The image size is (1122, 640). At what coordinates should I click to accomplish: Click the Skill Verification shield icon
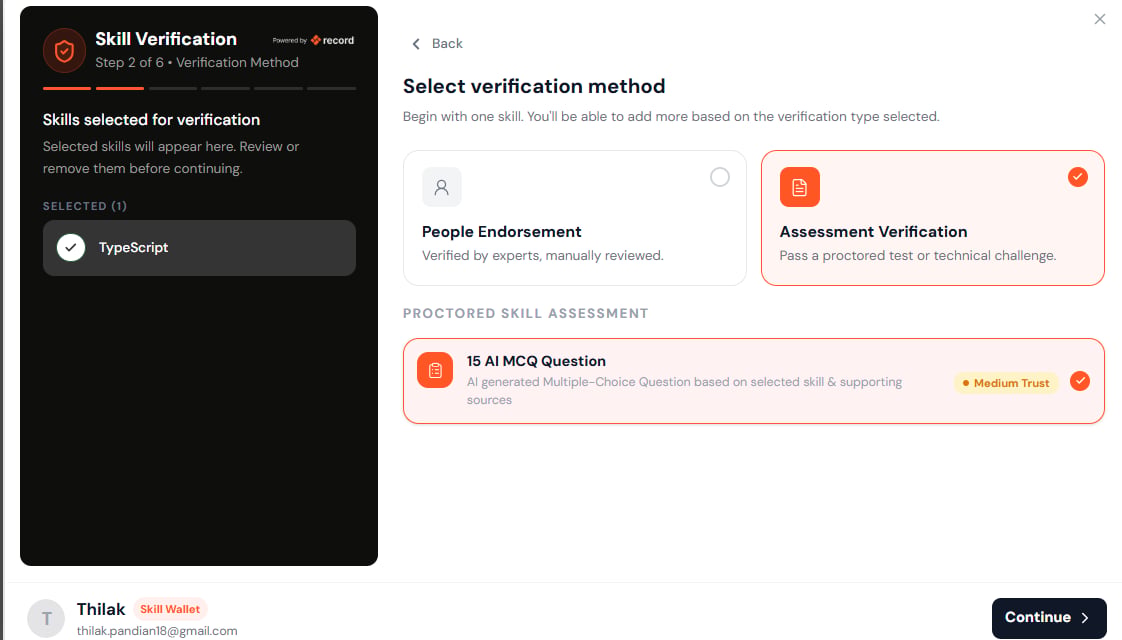click(x=64, y=50)
